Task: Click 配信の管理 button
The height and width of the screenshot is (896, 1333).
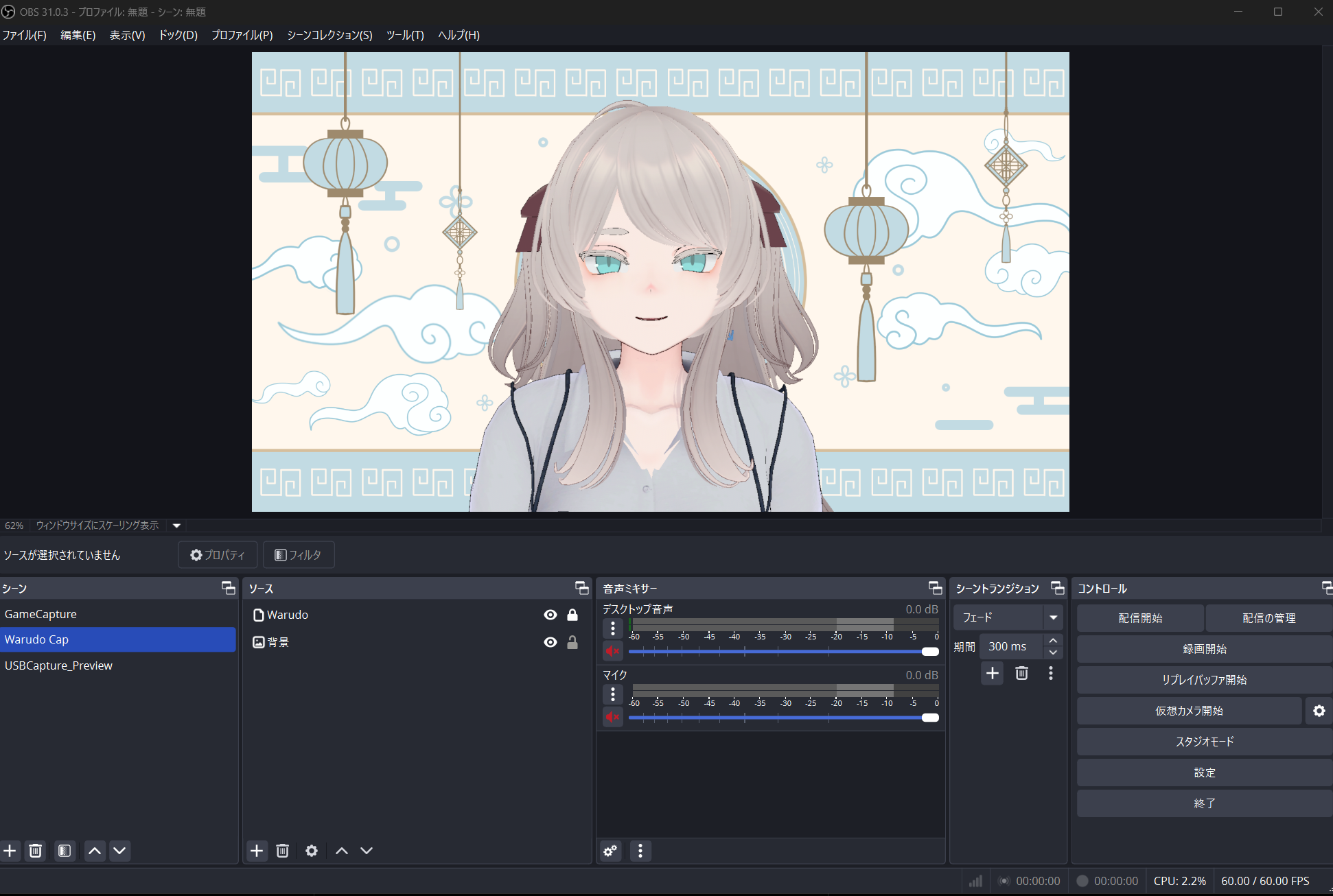Action: 1269,618
